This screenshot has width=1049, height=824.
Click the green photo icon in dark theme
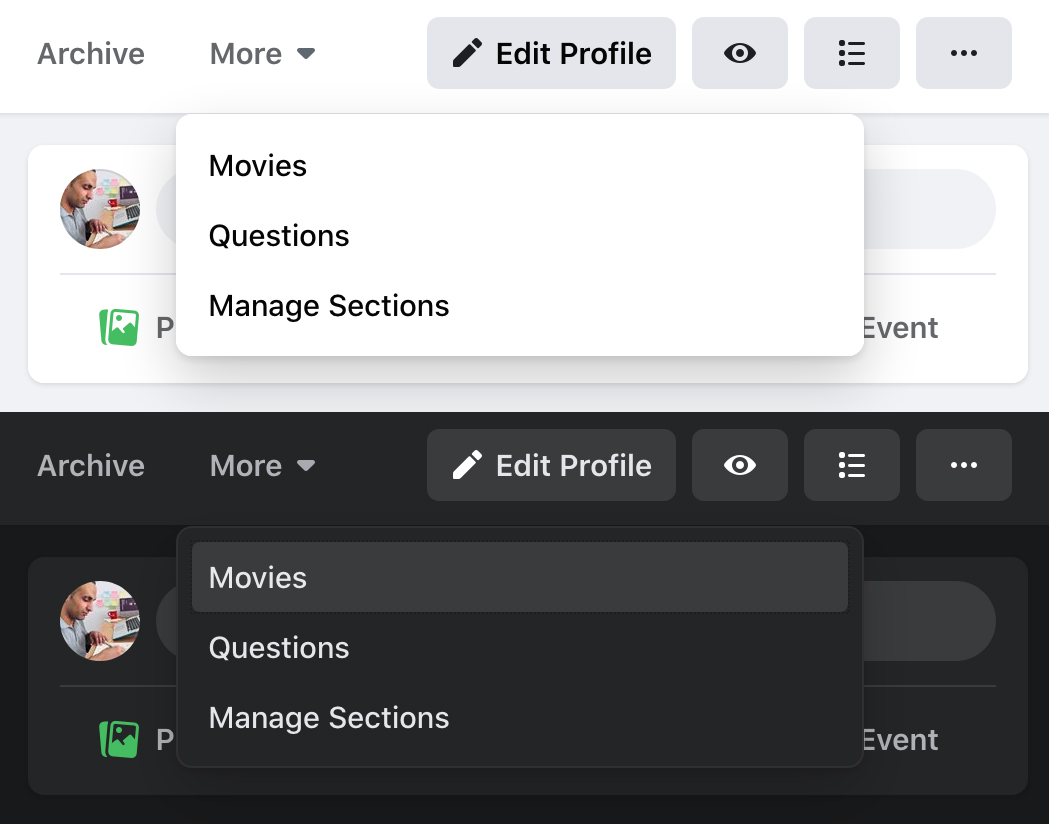(119, 739)
